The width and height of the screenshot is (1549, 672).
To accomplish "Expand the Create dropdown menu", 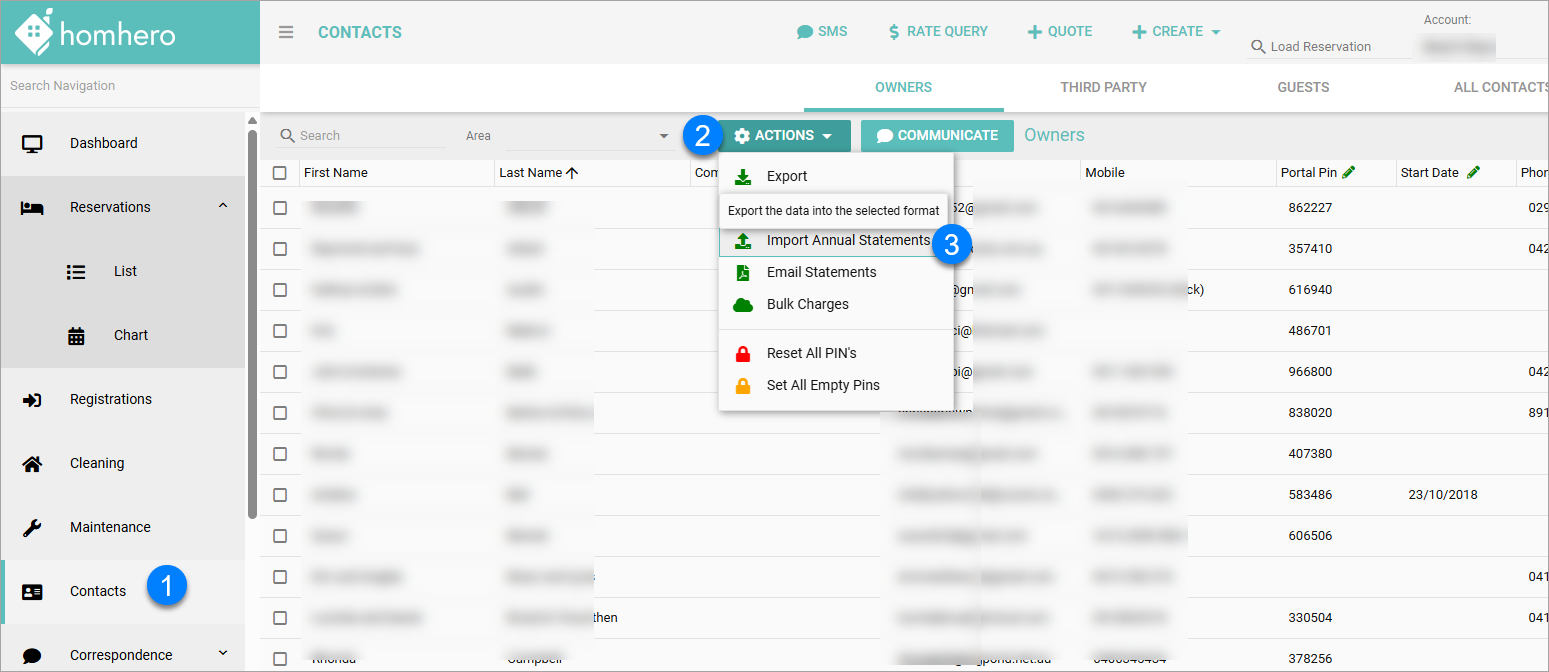I will (x=1216, y=32).
